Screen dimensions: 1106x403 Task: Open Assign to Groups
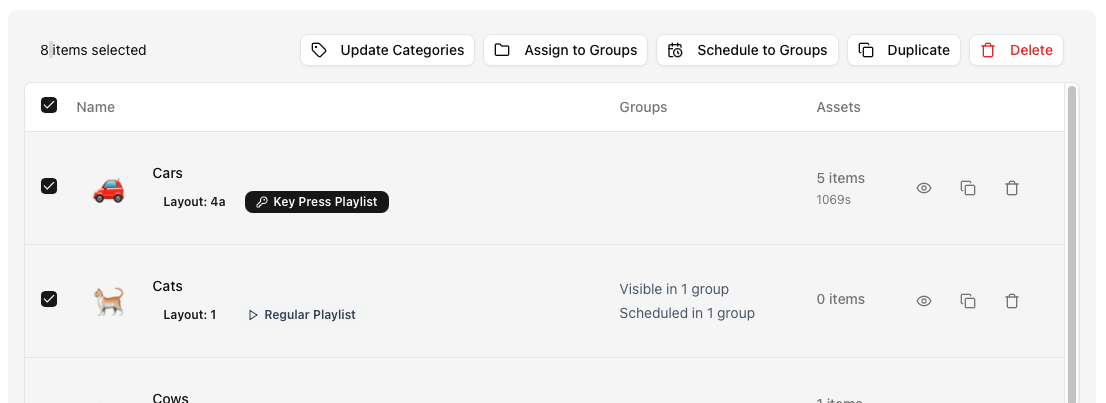click(x=565, y=50)
